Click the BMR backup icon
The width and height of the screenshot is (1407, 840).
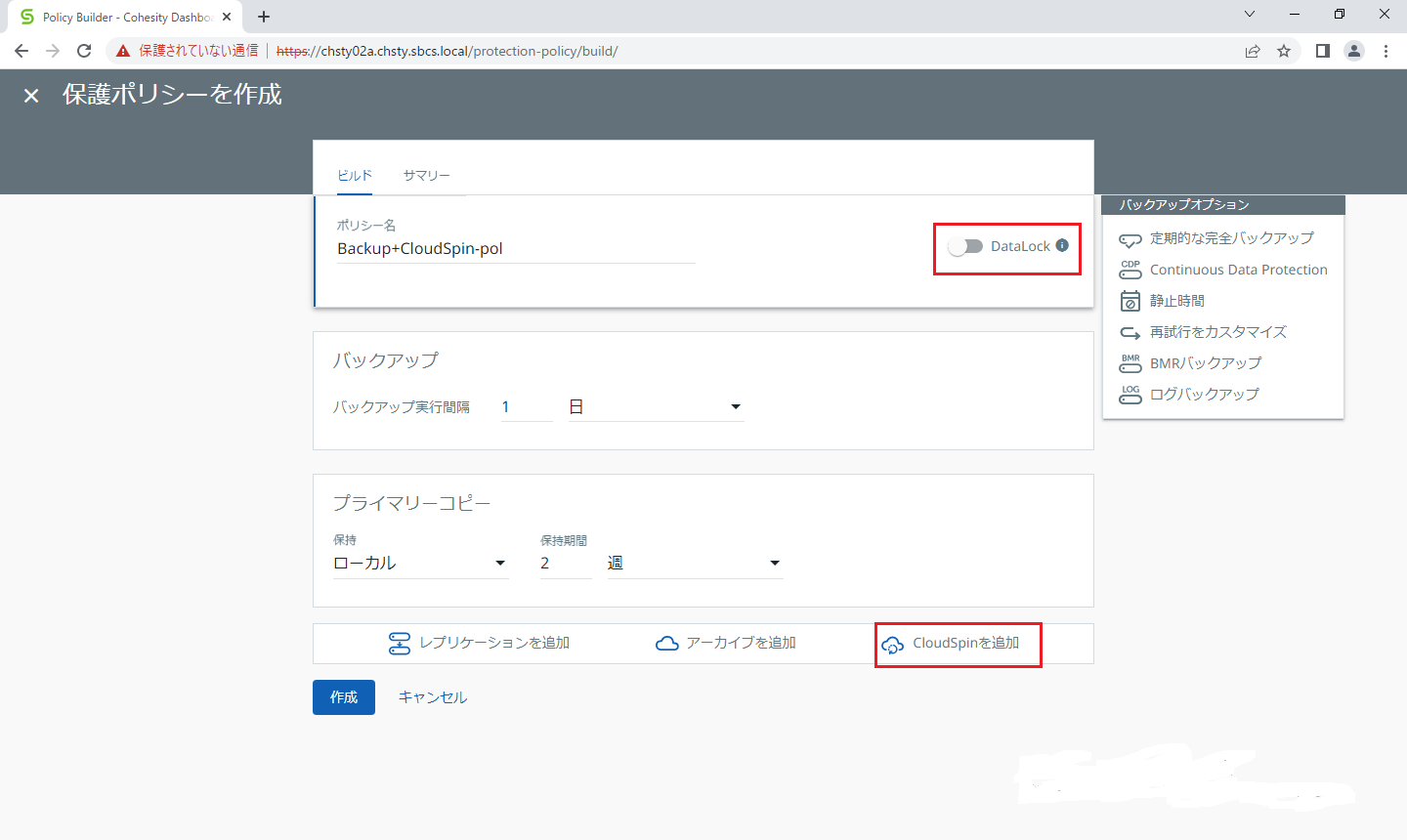point(1130,363)
